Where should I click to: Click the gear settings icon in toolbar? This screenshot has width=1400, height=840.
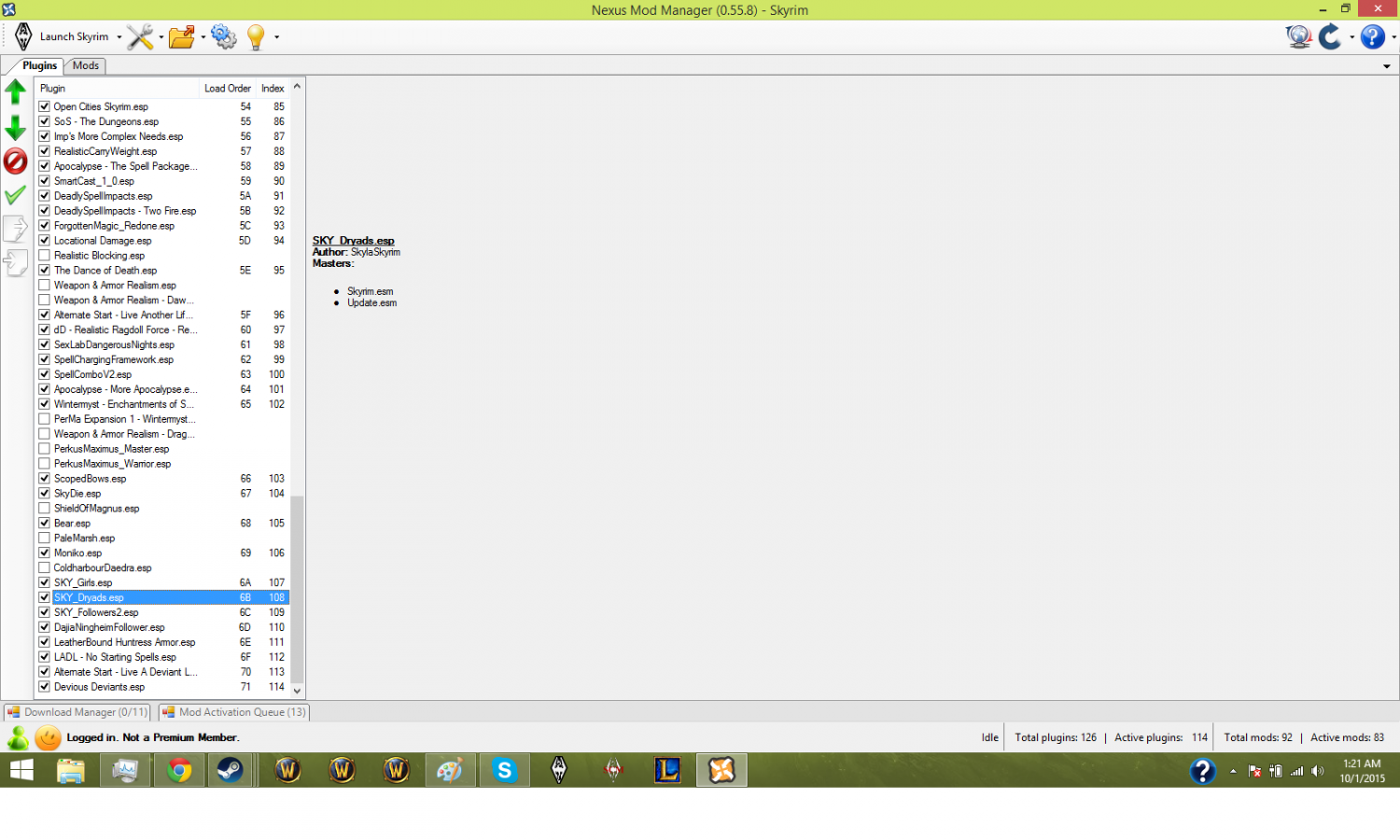tap(224, 37)
